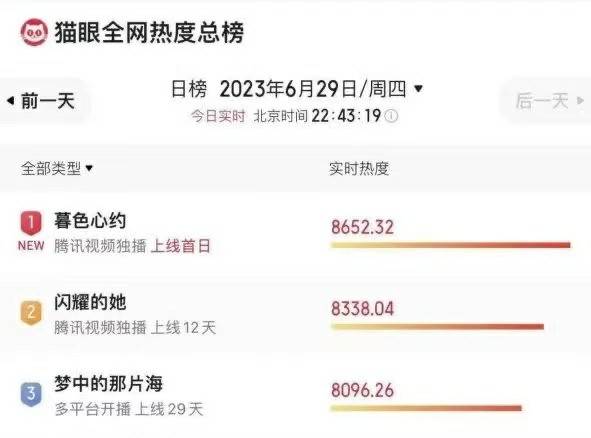The image size is (591, 438).
Task: Click the orange rank 2 badge
Action: pos(31,312)
